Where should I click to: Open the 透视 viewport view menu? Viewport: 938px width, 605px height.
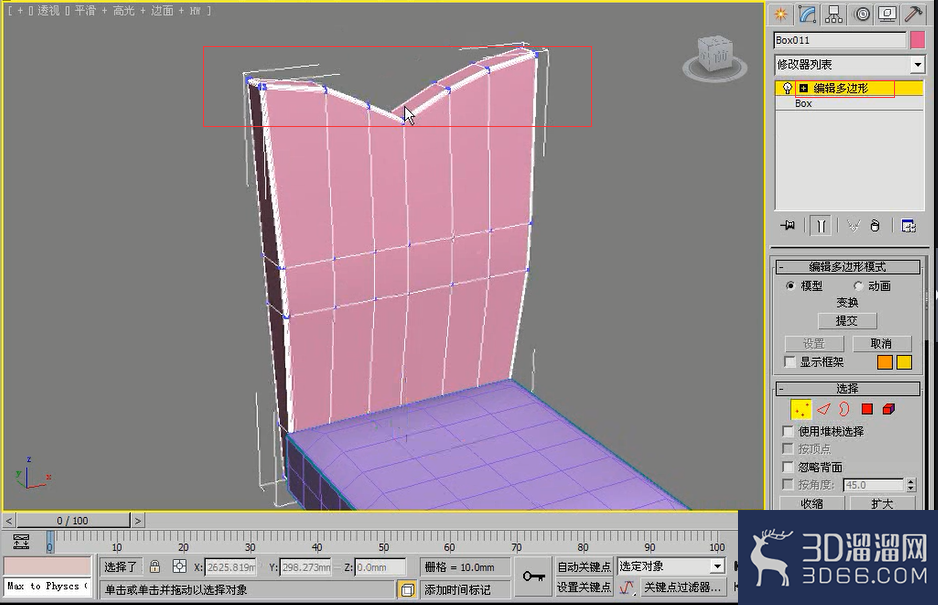(x=48, y=11)
